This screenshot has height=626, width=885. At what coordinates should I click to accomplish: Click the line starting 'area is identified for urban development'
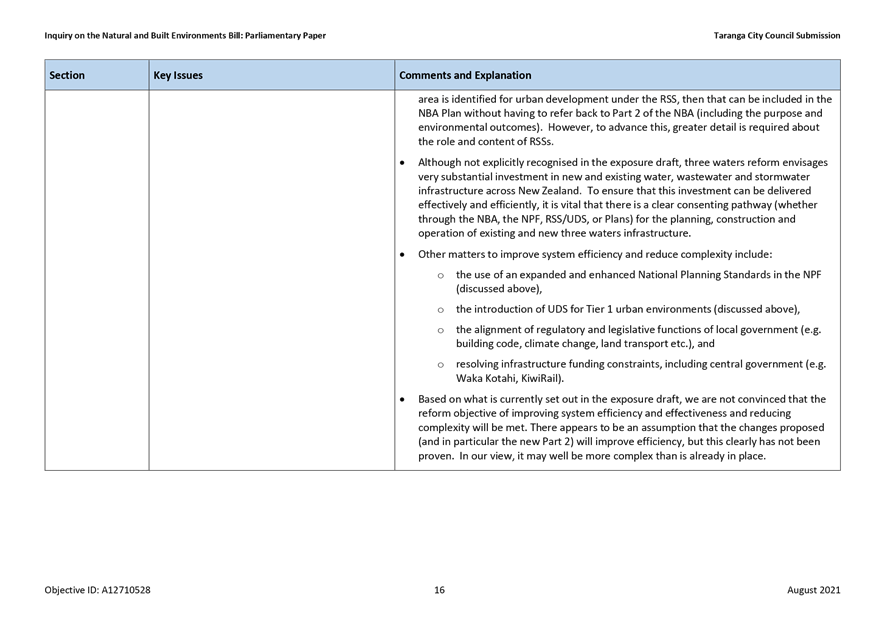click(x=625, y=99)
